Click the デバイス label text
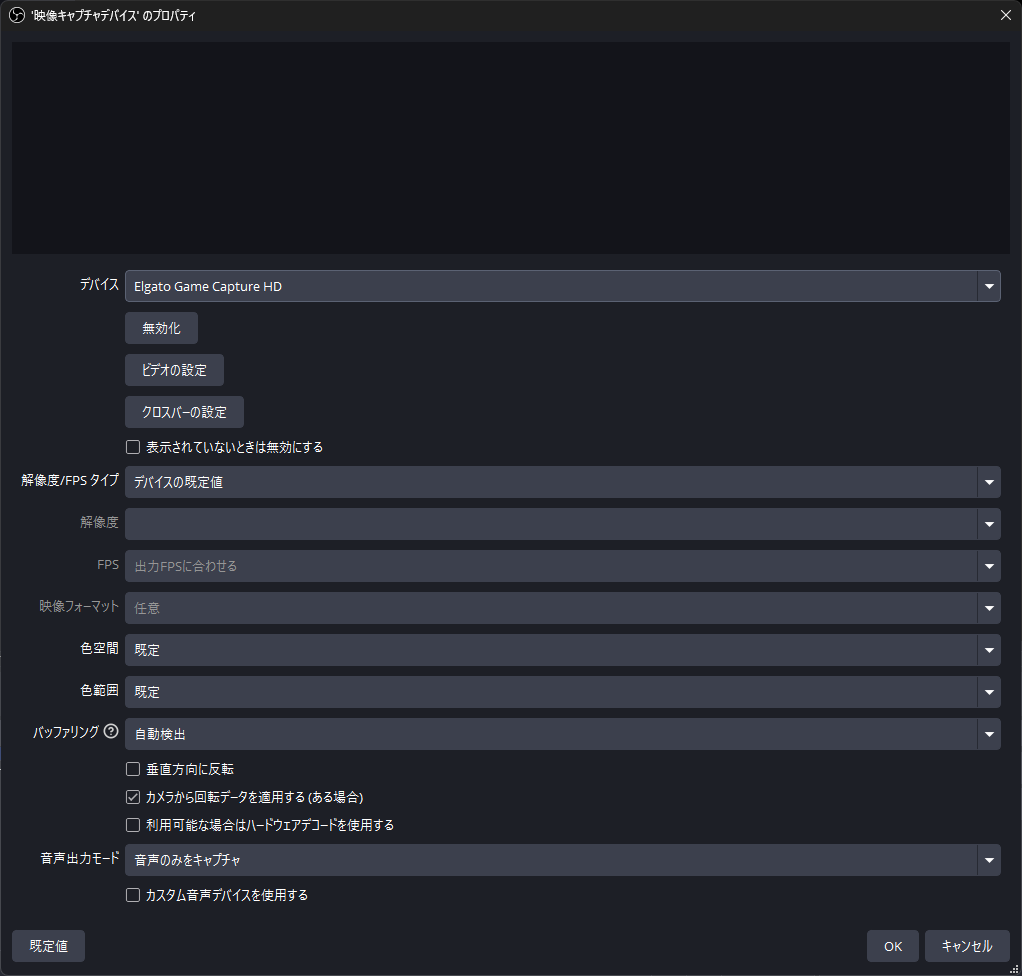The image size is (1022, 976). pyautogui.click(x=99, y=284)
